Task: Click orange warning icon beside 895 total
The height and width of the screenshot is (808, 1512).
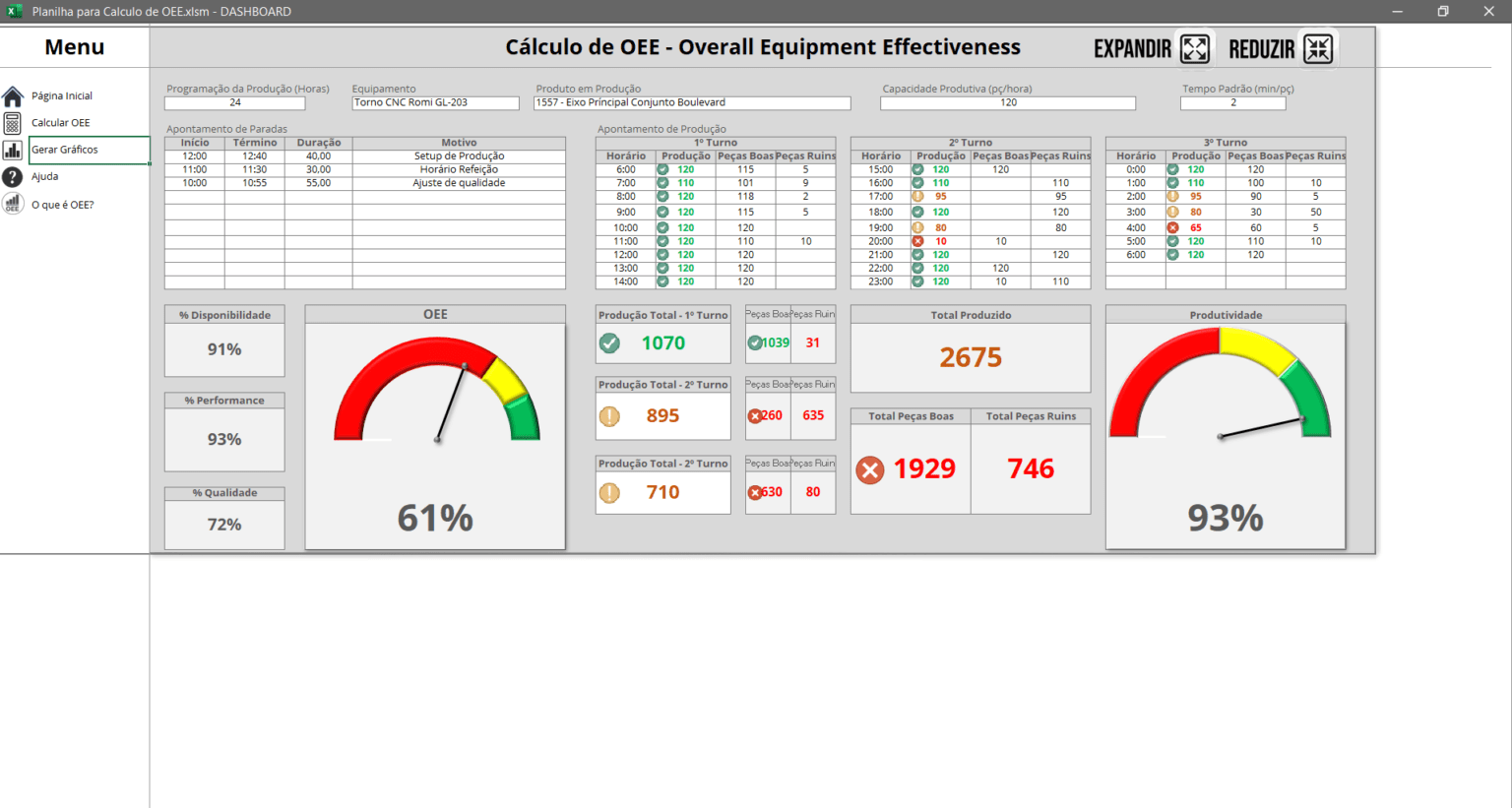Action: [610, 415]
